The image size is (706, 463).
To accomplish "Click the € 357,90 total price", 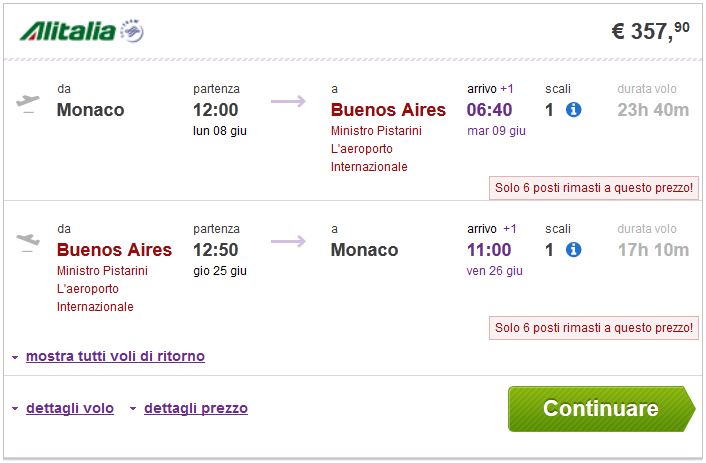I will click(650, 31).
